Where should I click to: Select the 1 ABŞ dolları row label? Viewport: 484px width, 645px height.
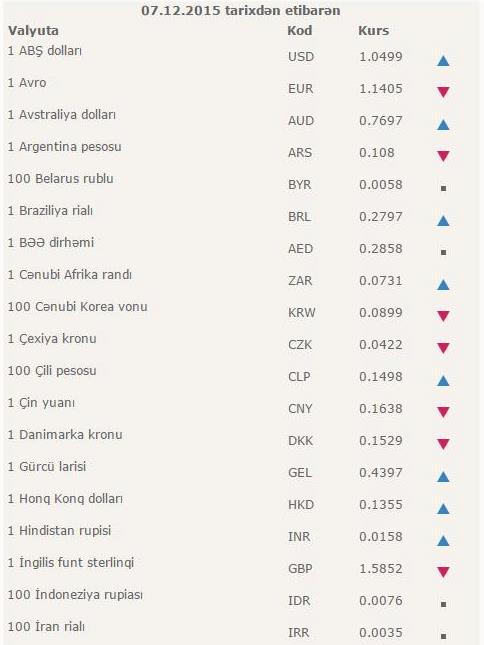point(45,51)
